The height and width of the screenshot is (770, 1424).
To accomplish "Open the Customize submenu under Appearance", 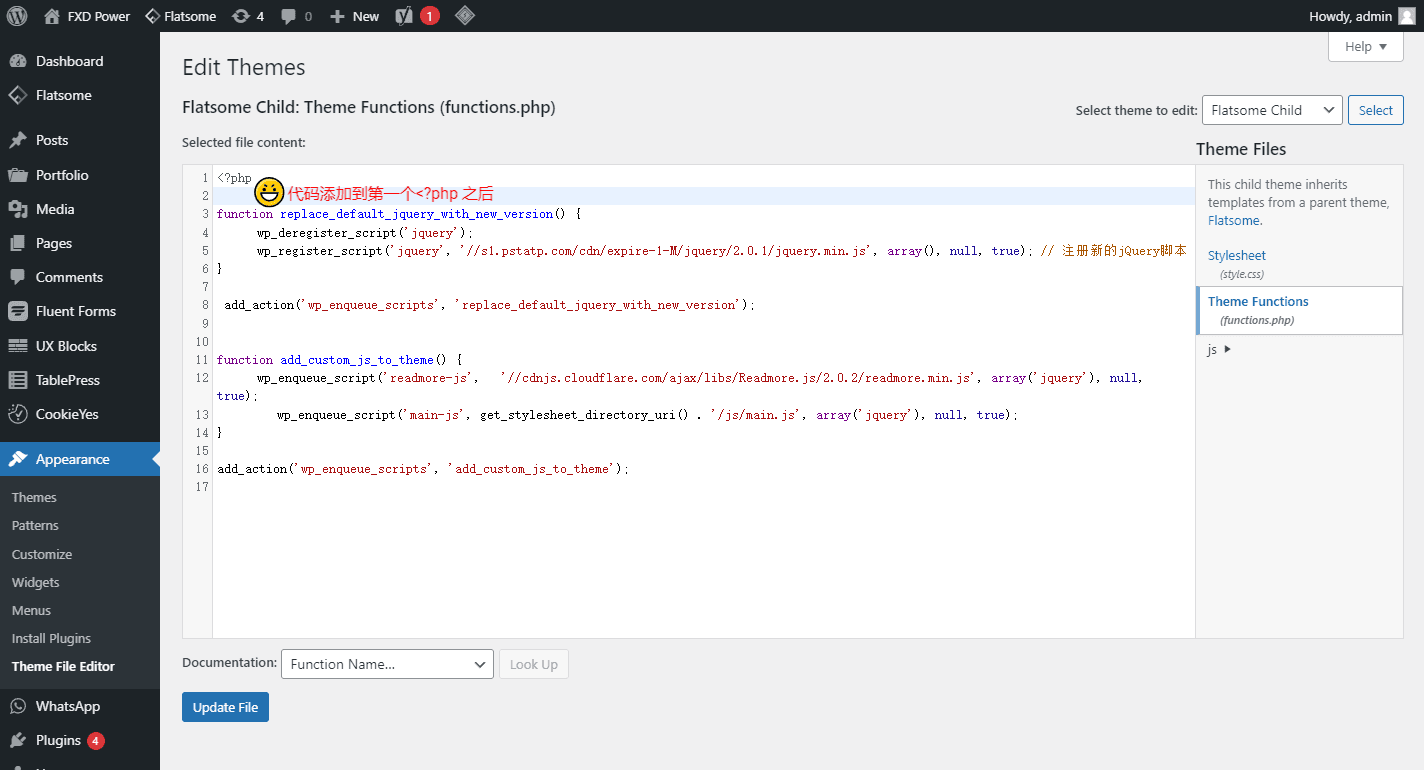I will coord(42,554).
